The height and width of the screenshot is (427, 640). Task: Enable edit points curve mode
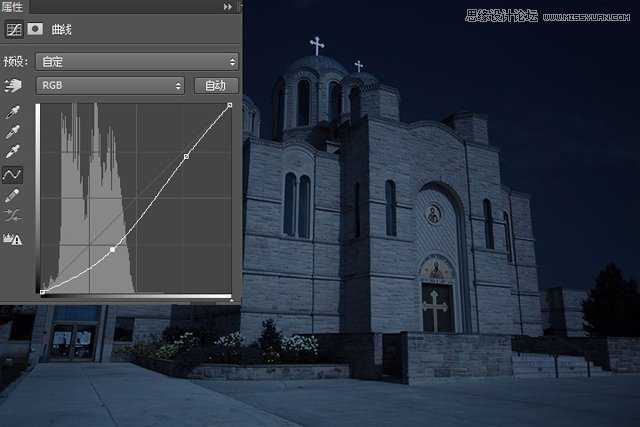point(14,174)
